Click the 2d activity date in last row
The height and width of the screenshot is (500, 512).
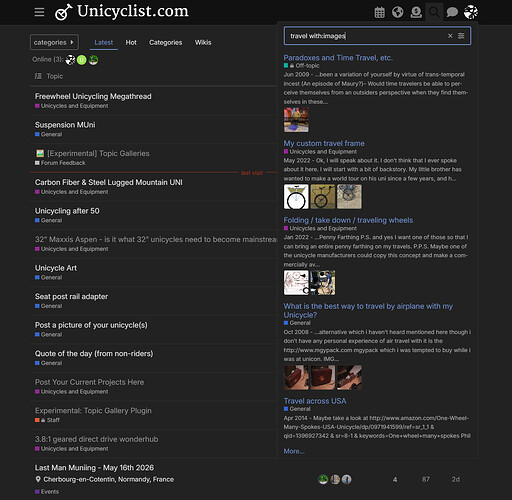tap(455, 479)
